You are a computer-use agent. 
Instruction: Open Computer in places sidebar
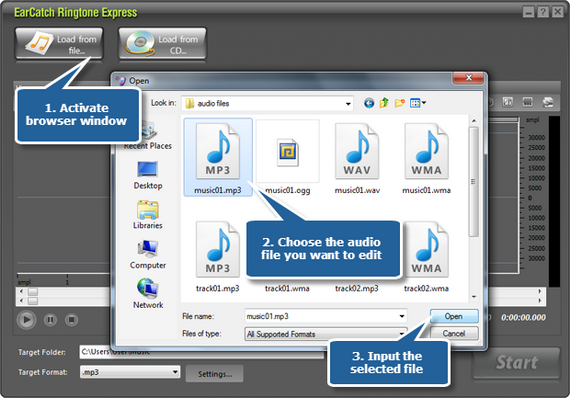pyautogui.click(x=148, y=255)
